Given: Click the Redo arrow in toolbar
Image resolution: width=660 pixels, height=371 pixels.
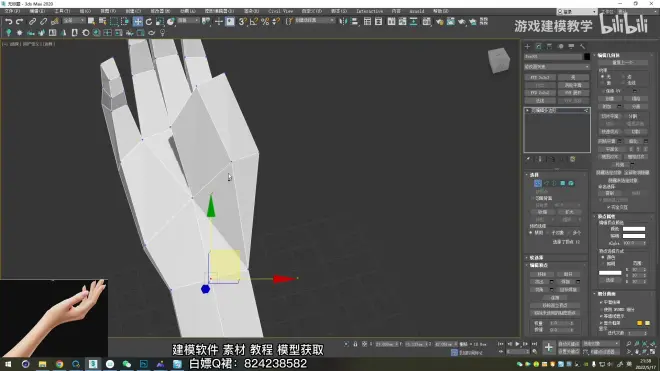Looking at the screenshot, I should click(x=20, y=21).
